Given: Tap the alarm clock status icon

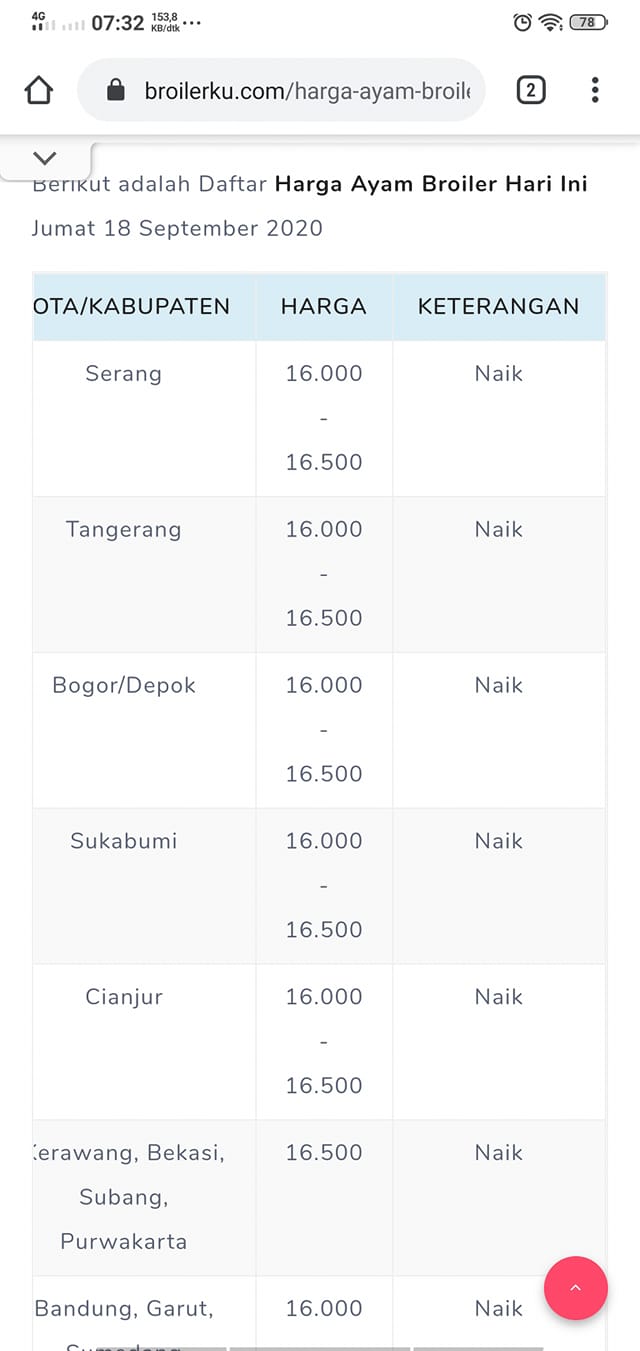Looking at the screenshot, I should pyautogui.click(x=522, y=22).
